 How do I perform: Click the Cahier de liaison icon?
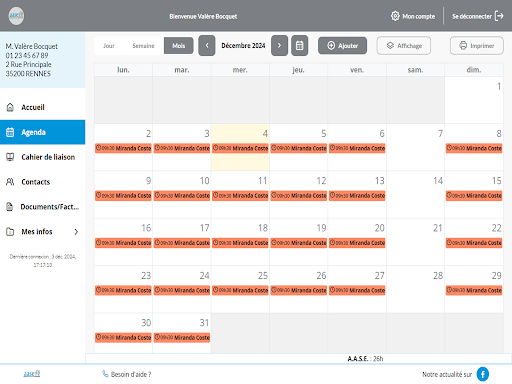point(10,157)
